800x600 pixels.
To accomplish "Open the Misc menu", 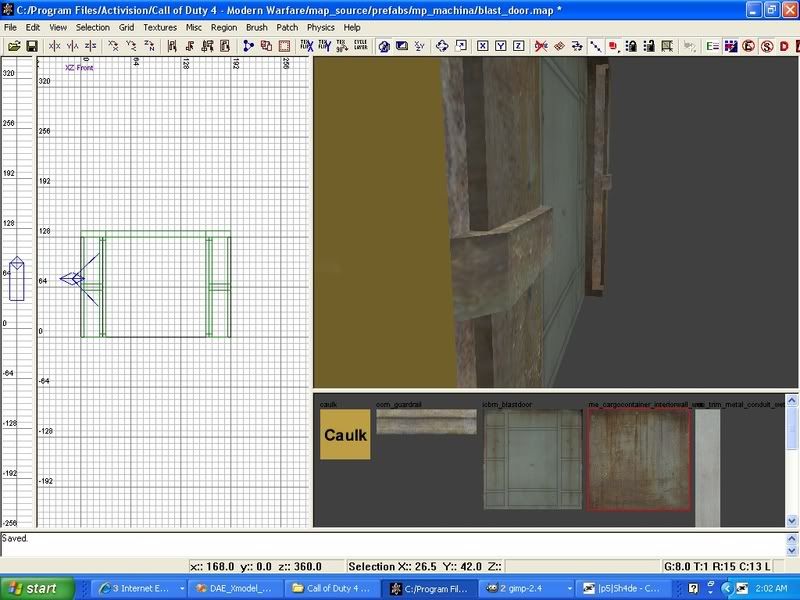I will coord(193,28).
